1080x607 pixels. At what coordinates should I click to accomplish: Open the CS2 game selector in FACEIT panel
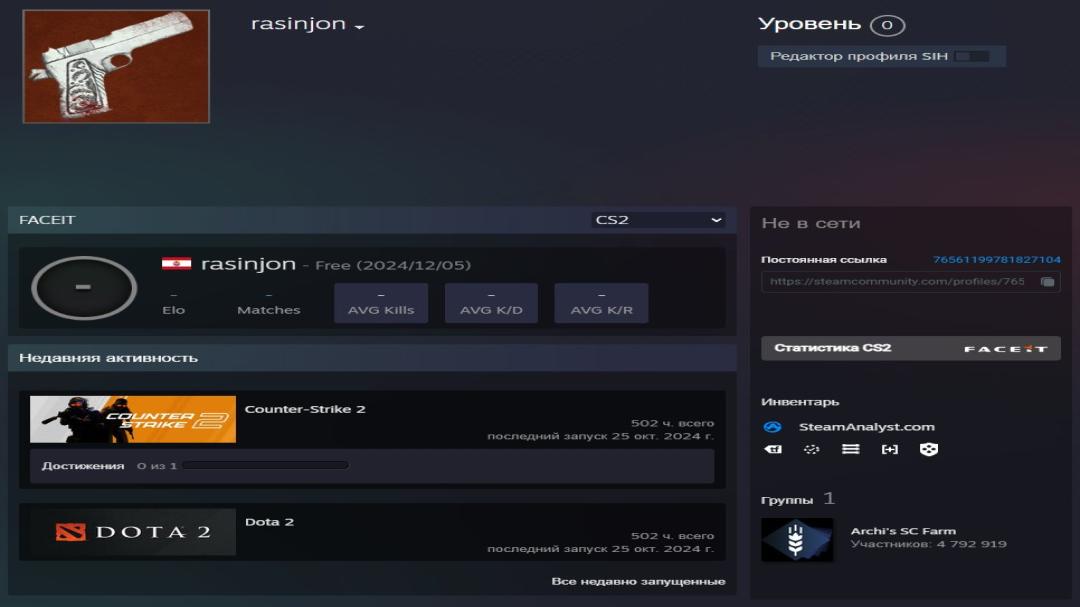658,220
